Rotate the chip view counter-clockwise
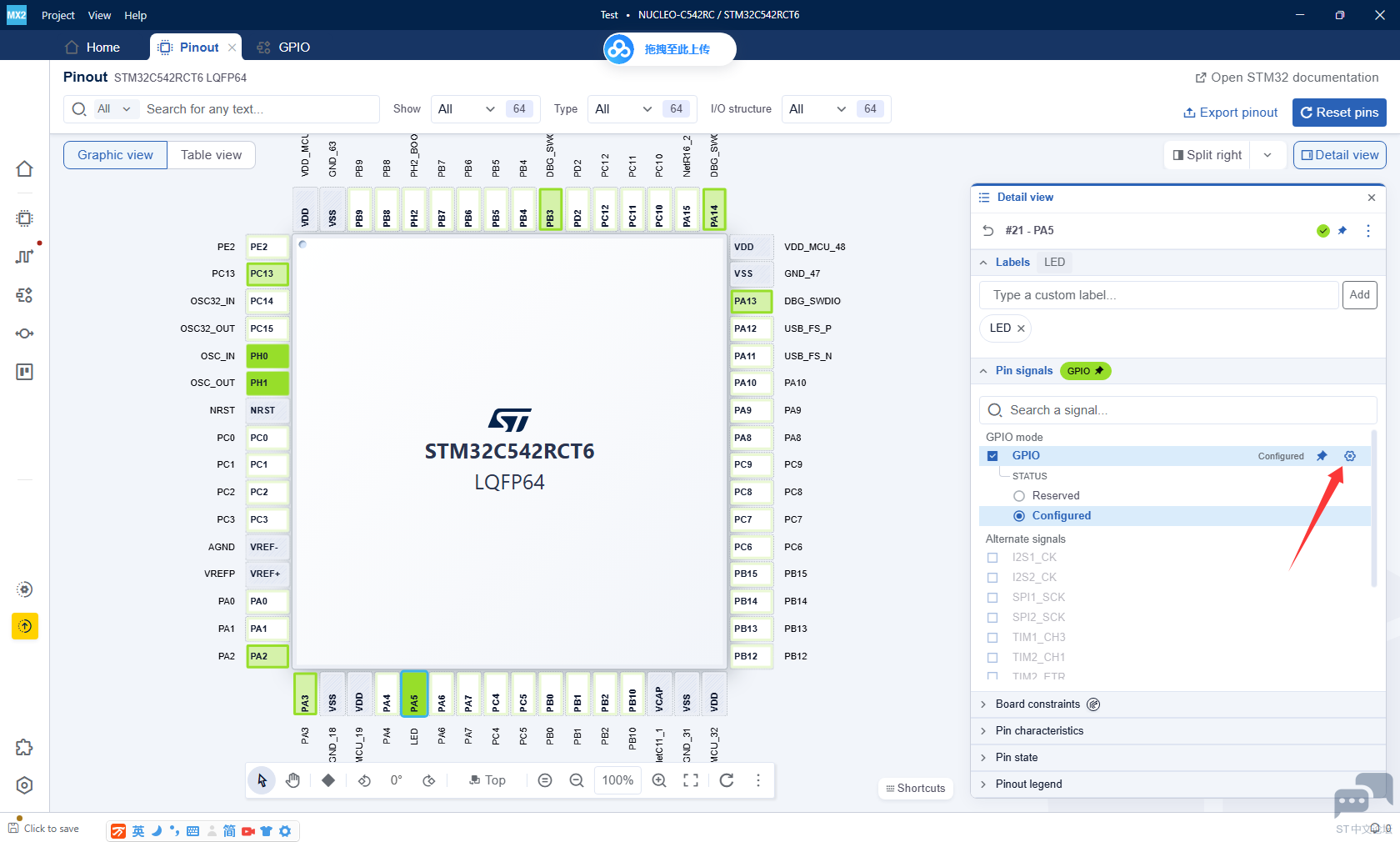Screen dimensions: 1400x842 click(364, 780)
